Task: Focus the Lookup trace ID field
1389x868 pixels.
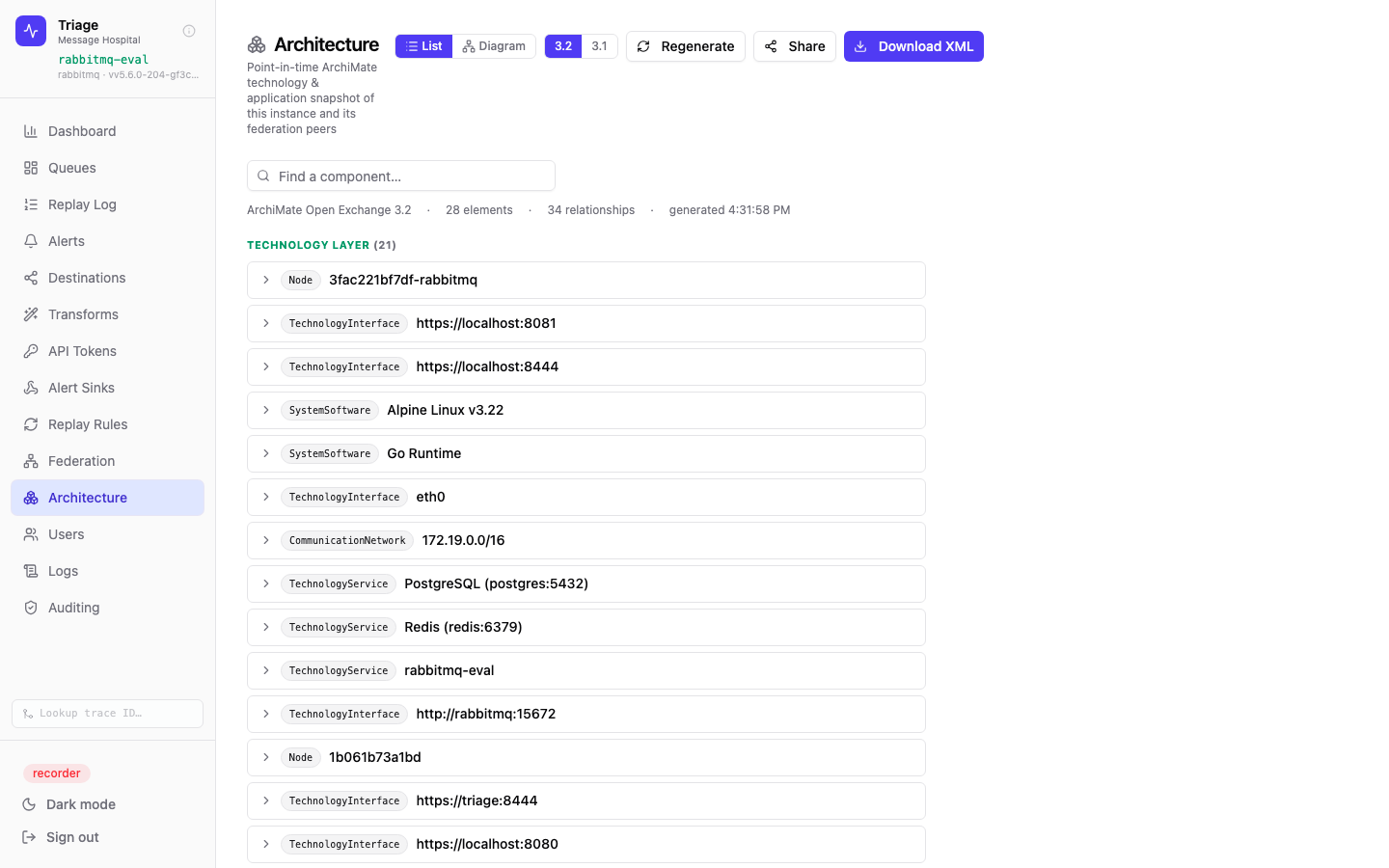Action: coord(107,714)
